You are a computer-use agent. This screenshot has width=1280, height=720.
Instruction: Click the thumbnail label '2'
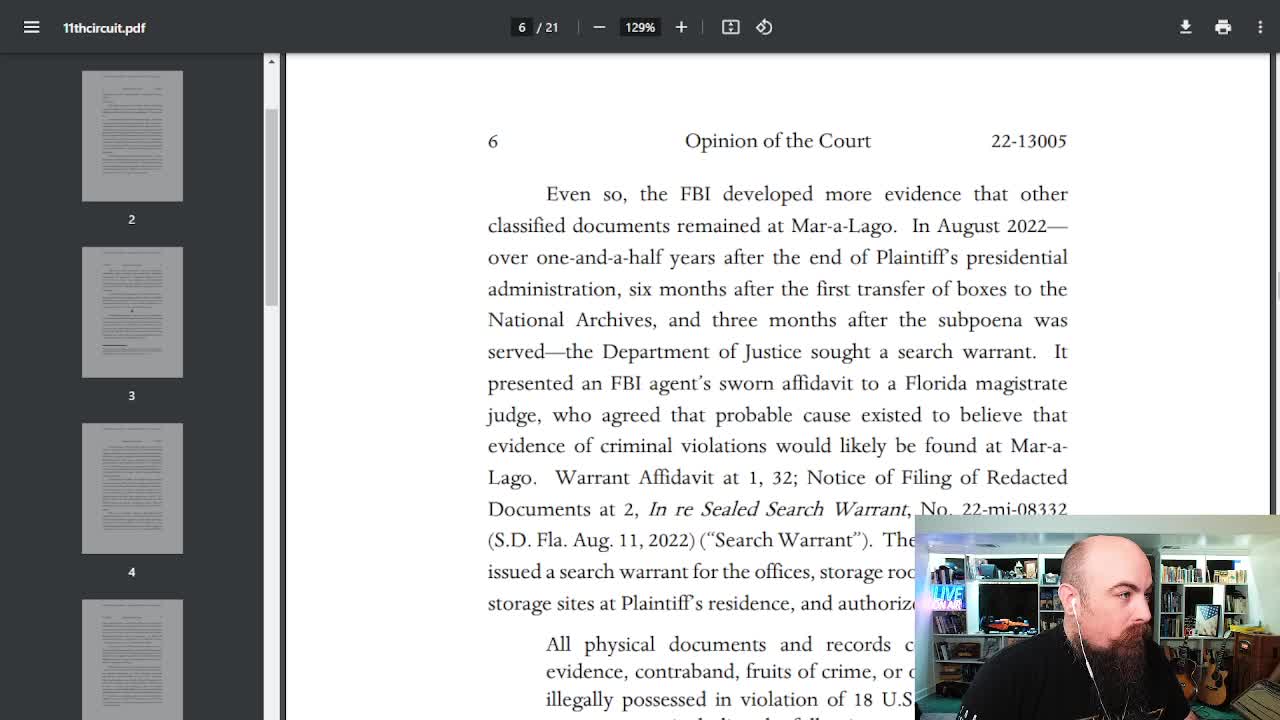(131, 219)
